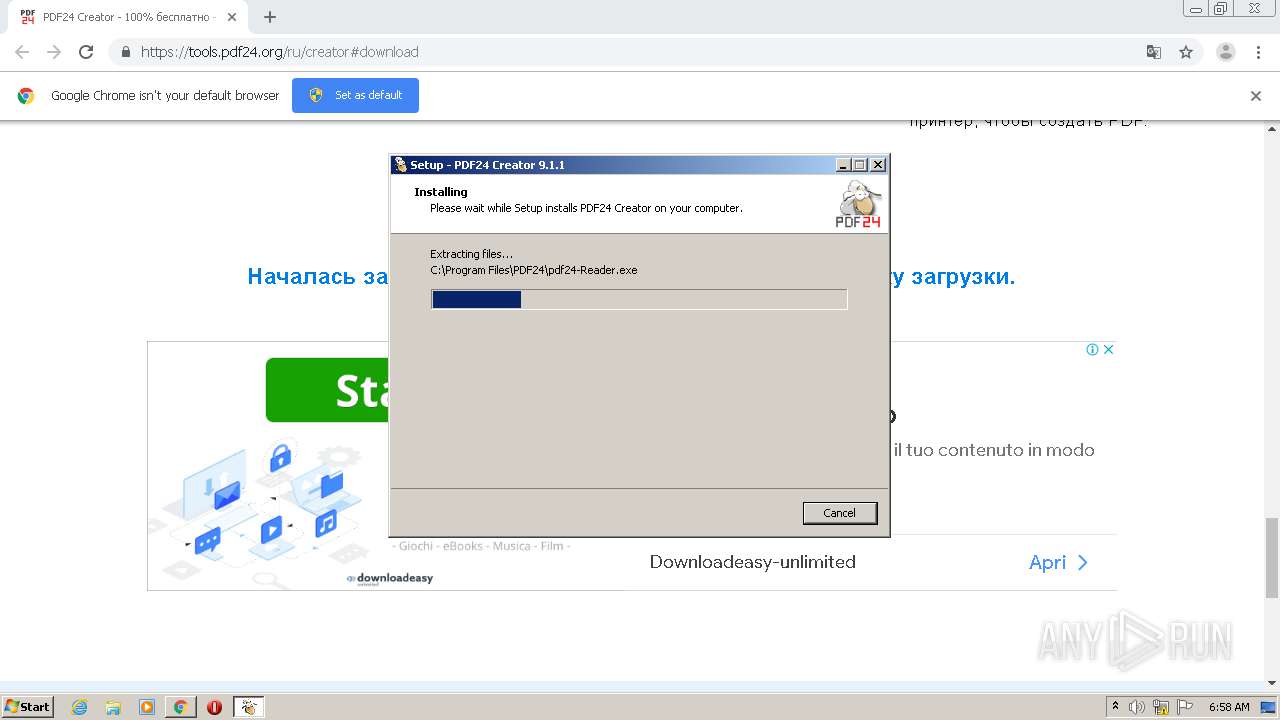Open media player from taskbar
1280x720 pixels.
(147, 707)
